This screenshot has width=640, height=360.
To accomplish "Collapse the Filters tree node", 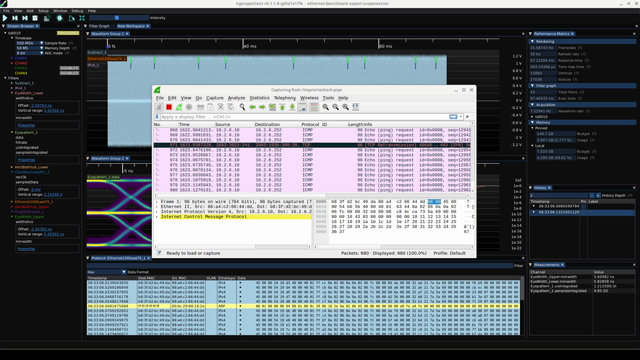I will (5, 78).
